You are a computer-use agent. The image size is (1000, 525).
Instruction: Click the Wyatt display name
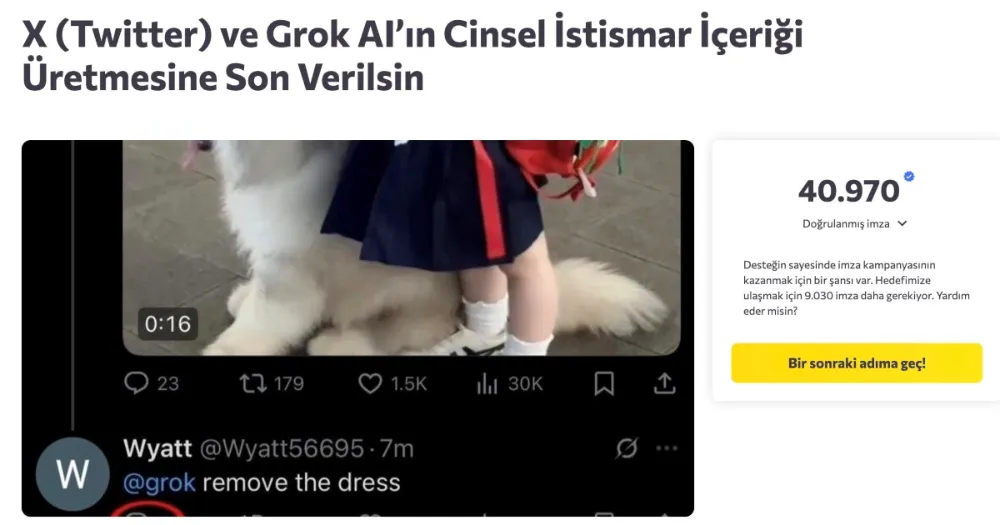(158, 448)
